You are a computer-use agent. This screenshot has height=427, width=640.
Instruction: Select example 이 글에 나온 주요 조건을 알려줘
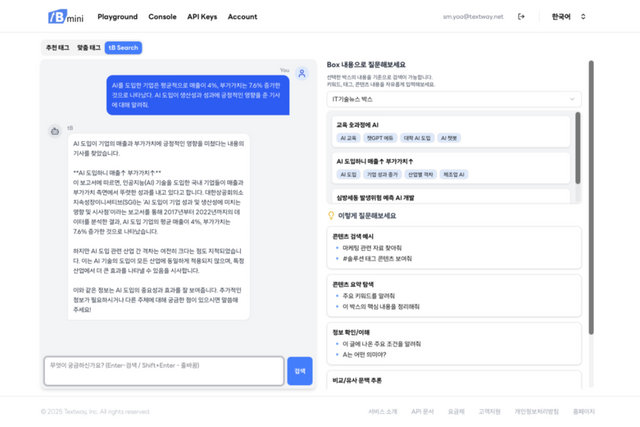[x=382, y=344]
